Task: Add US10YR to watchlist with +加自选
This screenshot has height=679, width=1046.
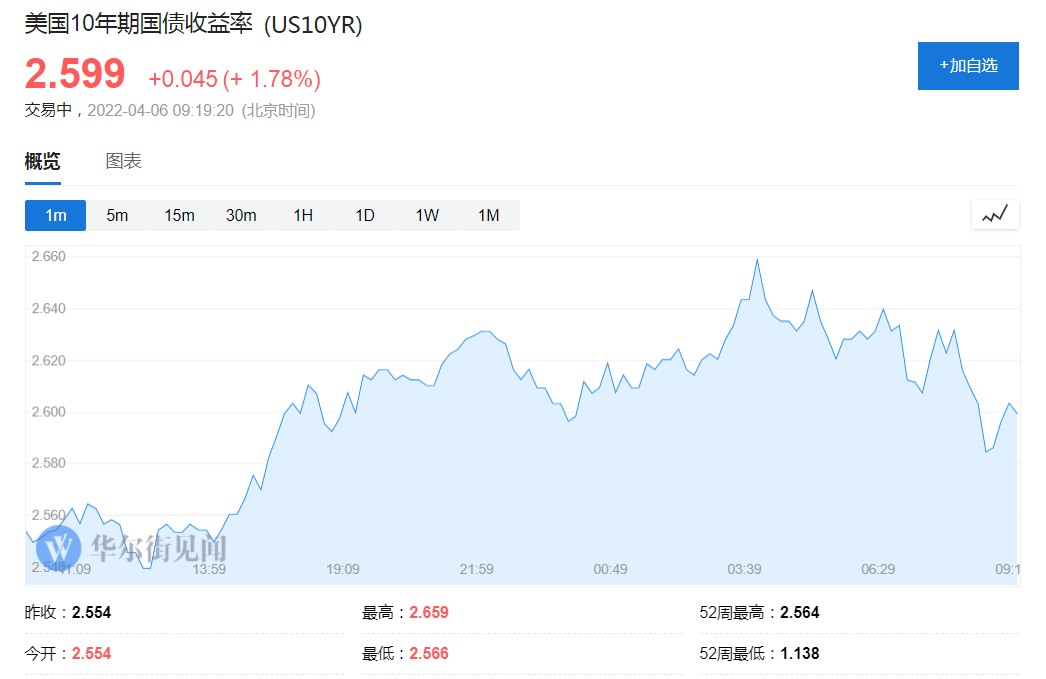Action: click(968, 66)
